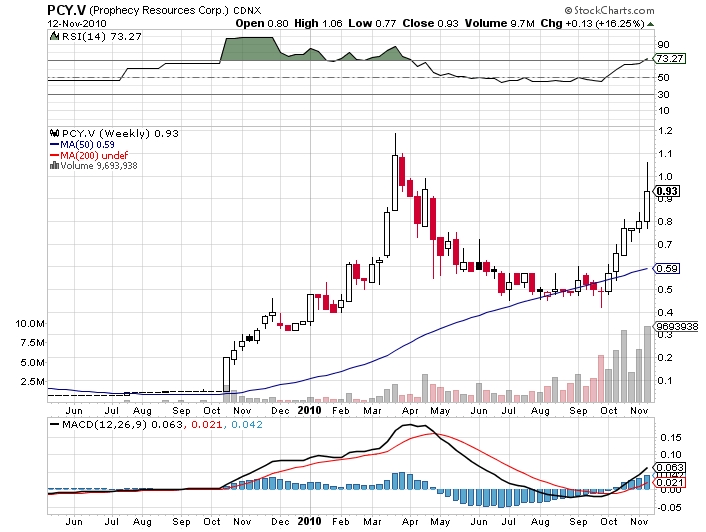Click the High 1.06 value

click(318, 23)
